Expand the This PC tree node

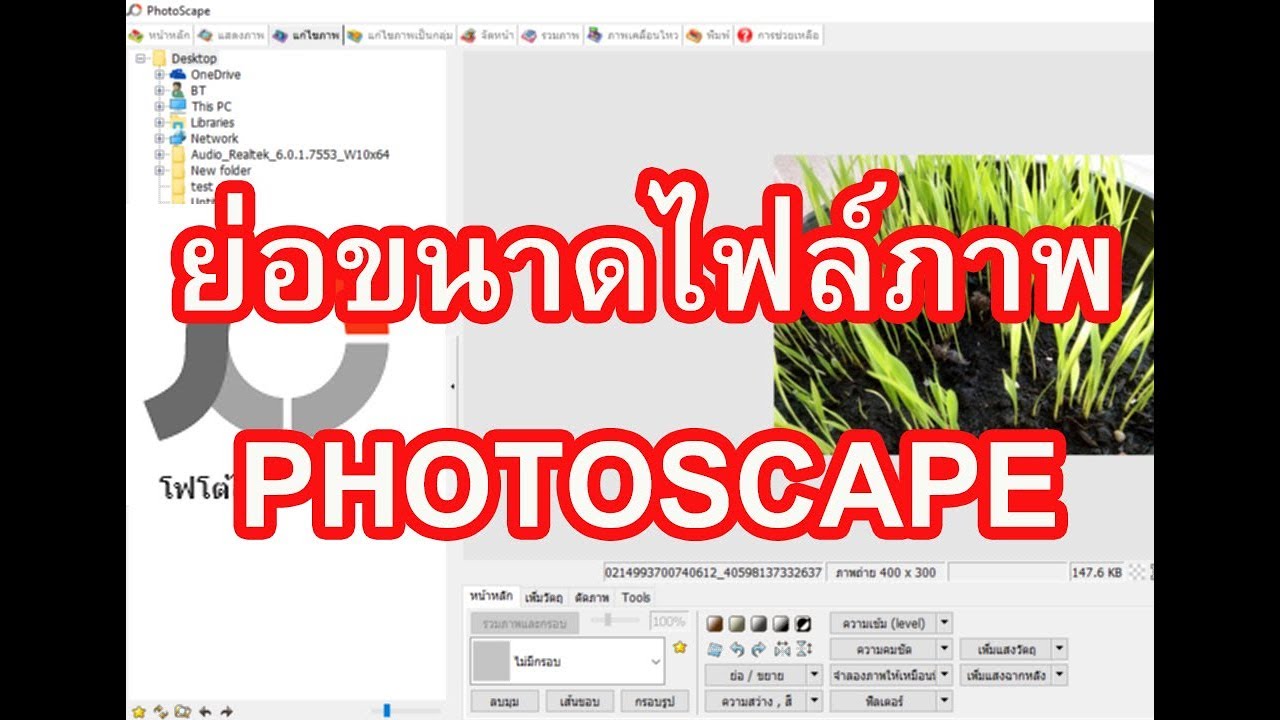159,106
